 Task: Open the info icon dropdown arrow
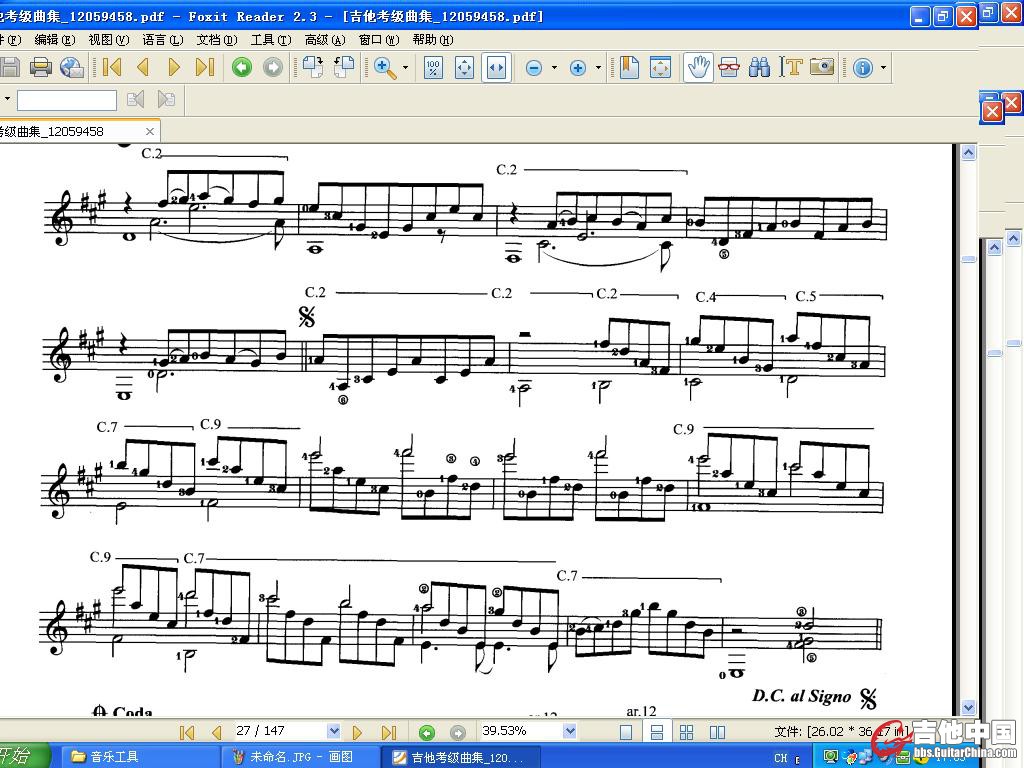point(884,67)
